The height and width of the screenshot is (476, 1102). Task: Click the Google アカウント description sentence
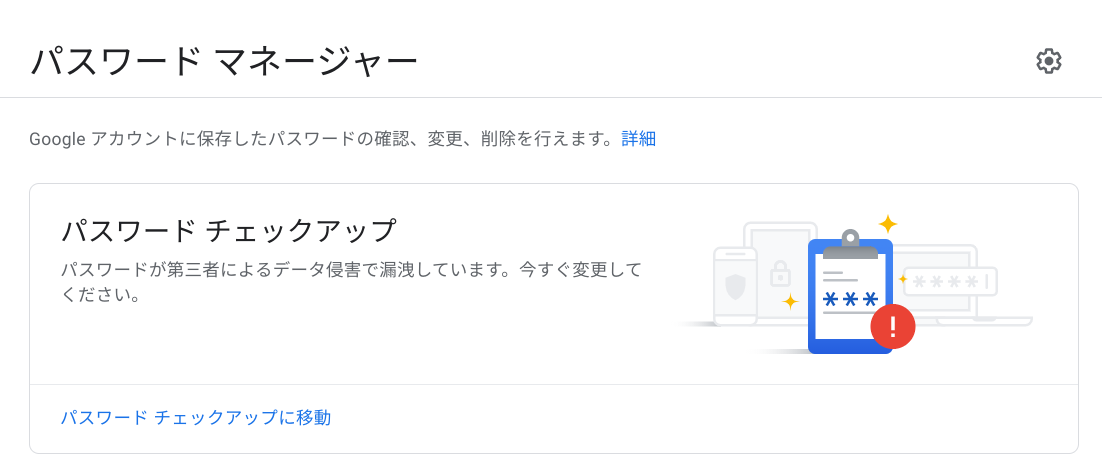[323, 139]
